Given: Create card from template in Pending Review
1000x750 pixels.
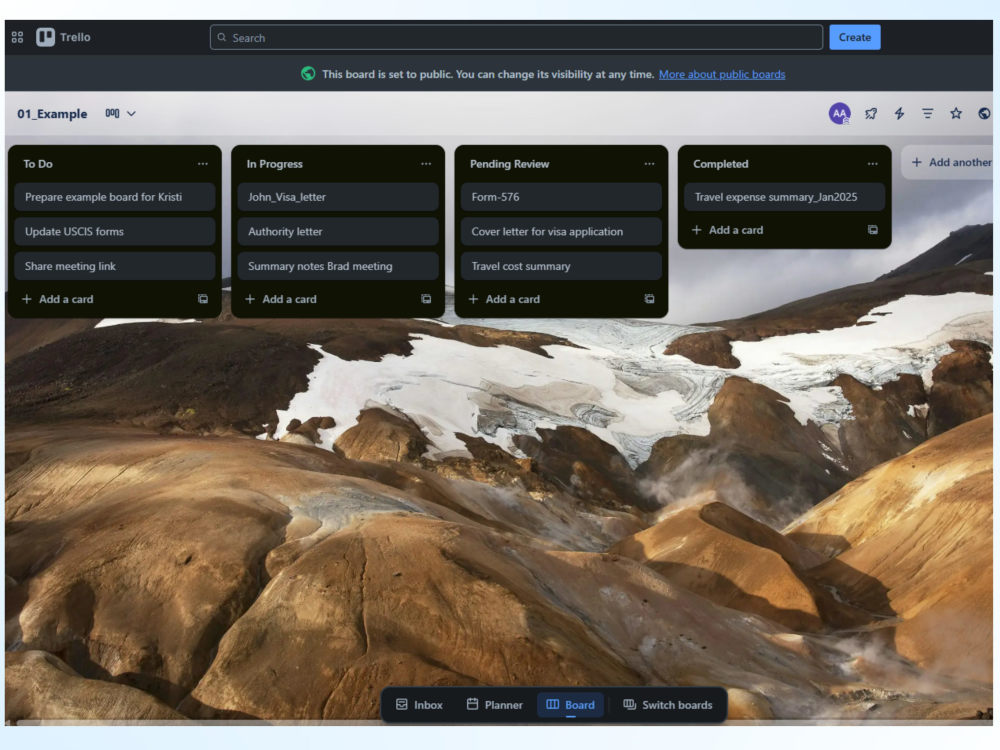Looking at the screenshot, I should click(x=649, y=299).
